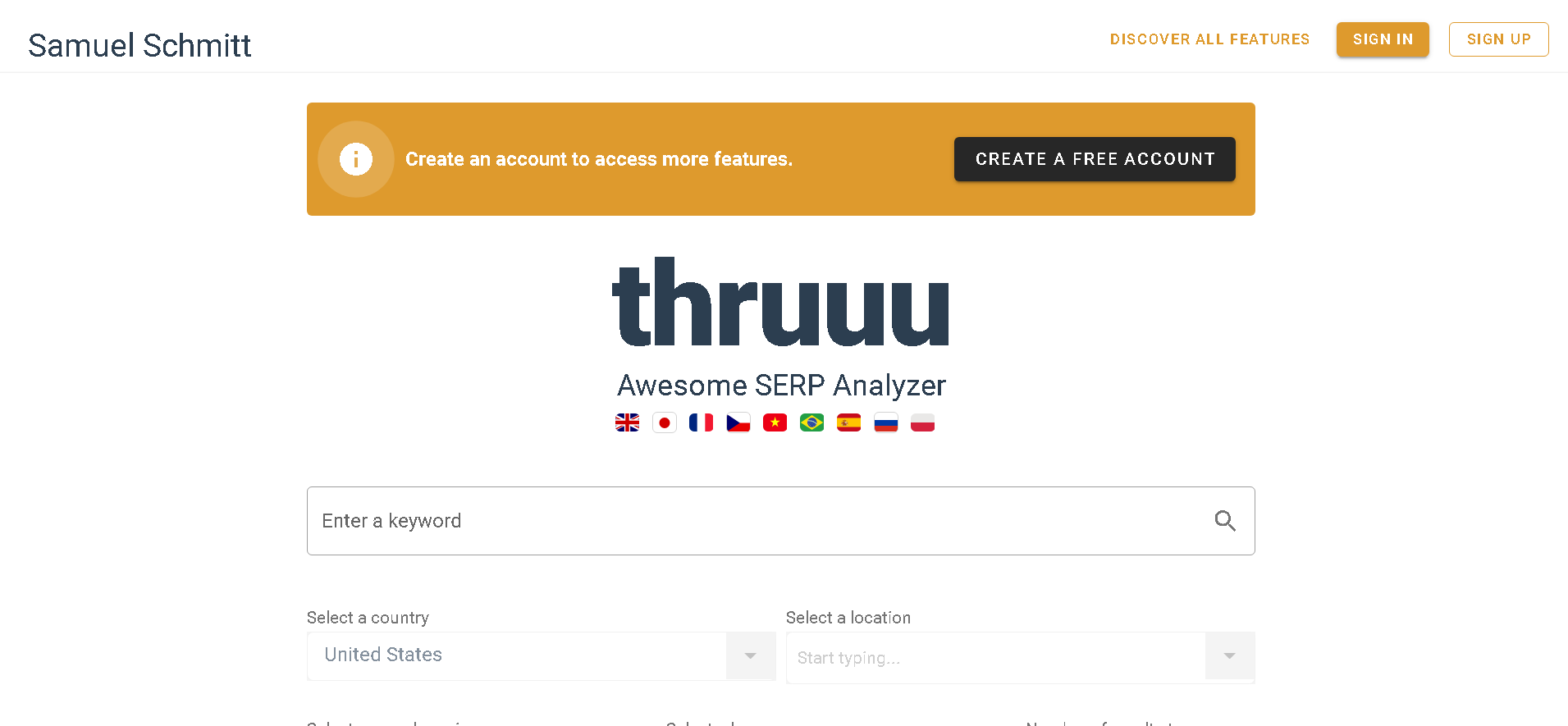Click the "Select a location" label

coord(848,618)
